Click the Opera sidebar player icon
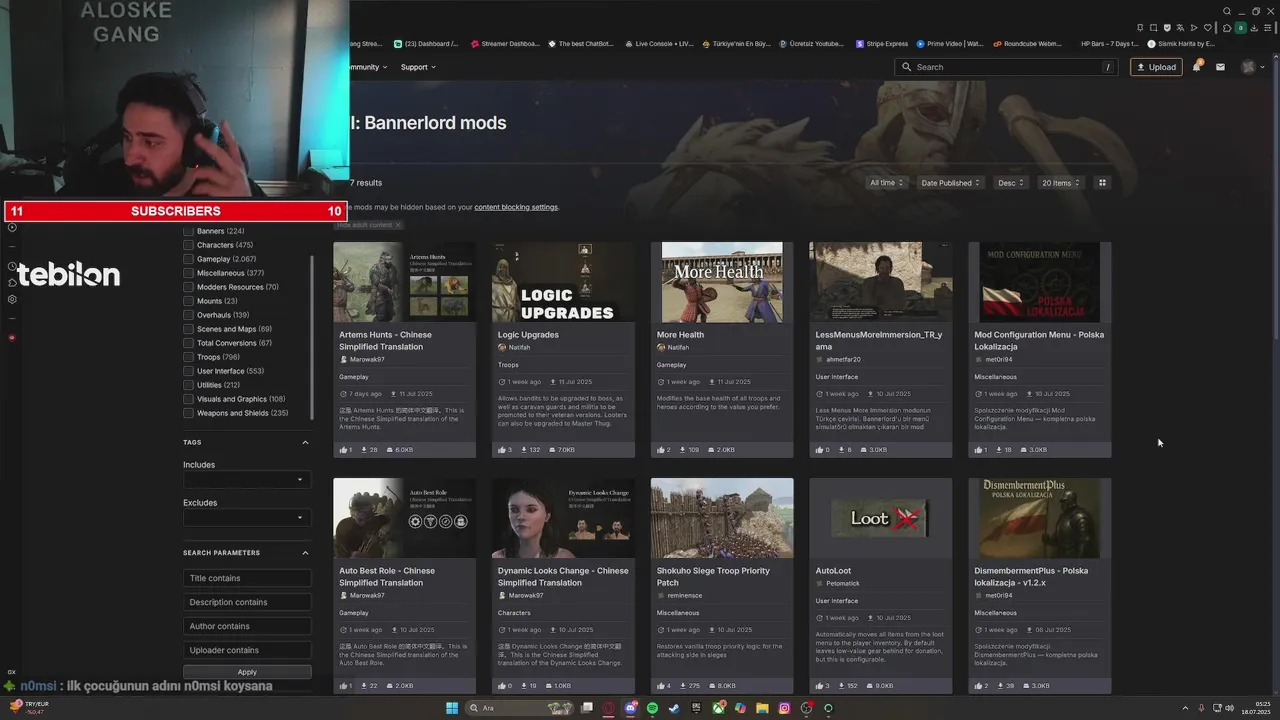Viewport: 1280px width, 720px height. (12, 227)
